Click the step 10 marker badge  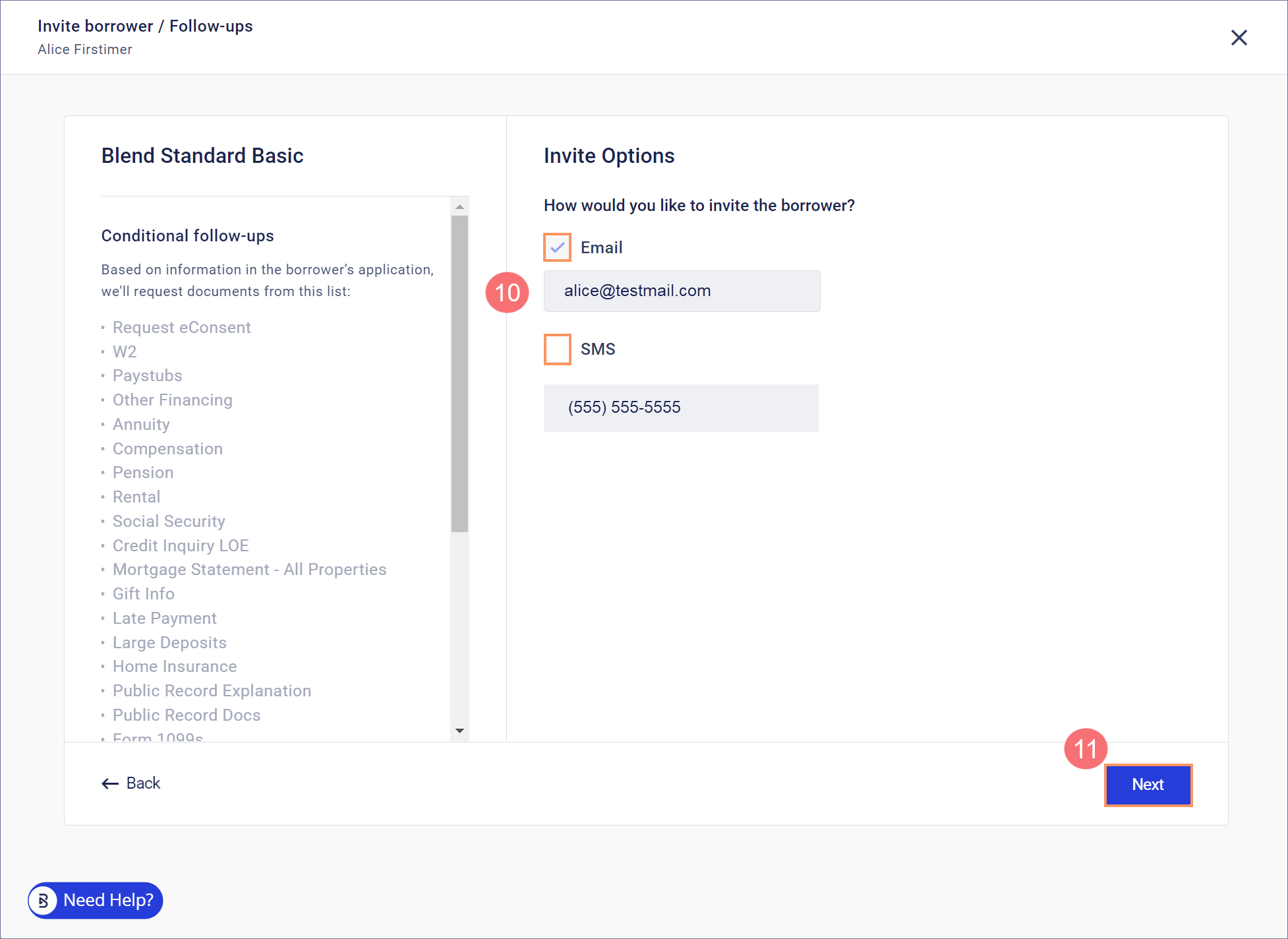[507, 292]
